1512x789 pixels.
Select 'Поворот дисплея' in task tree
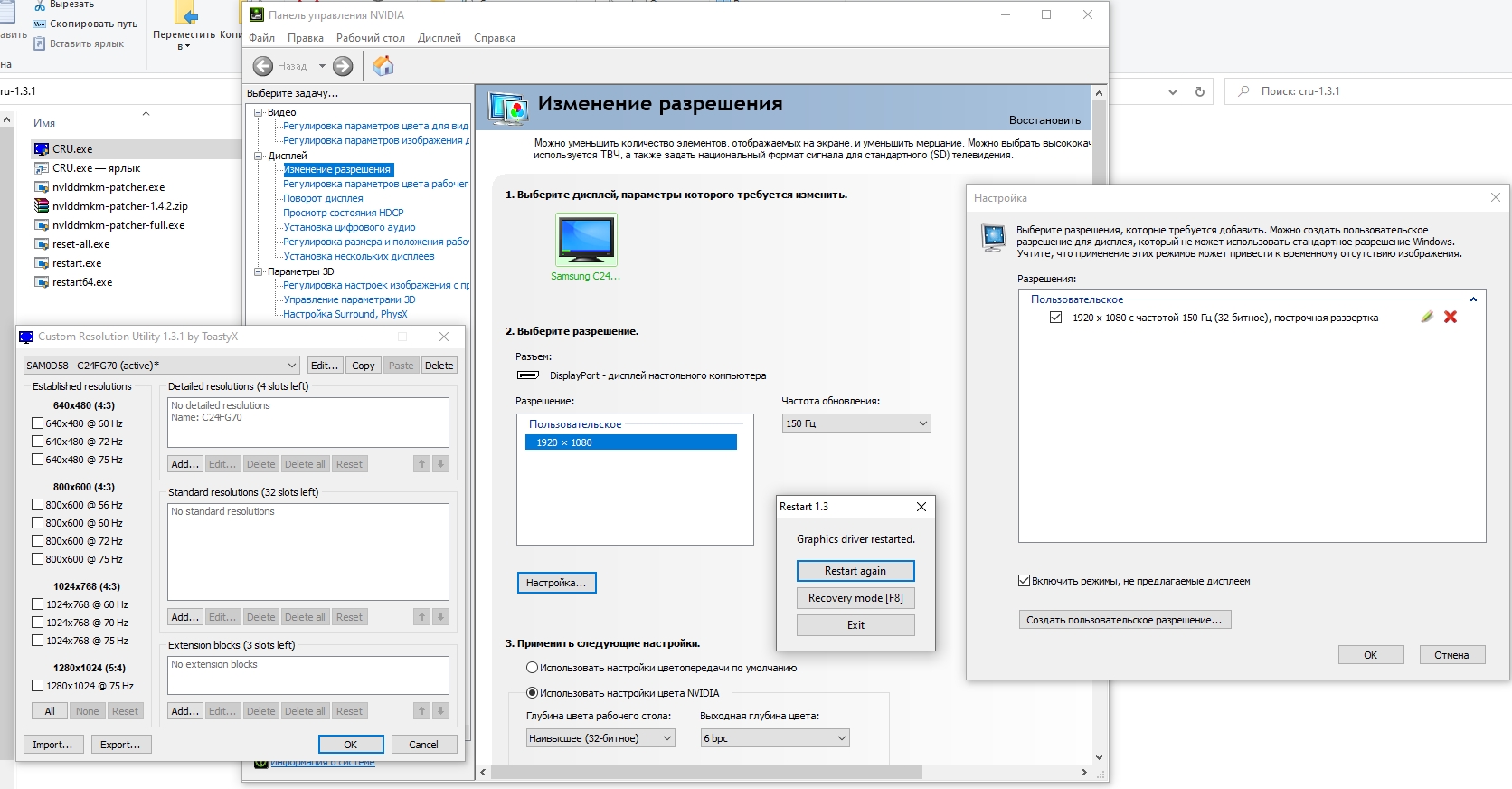click(323, 198)
